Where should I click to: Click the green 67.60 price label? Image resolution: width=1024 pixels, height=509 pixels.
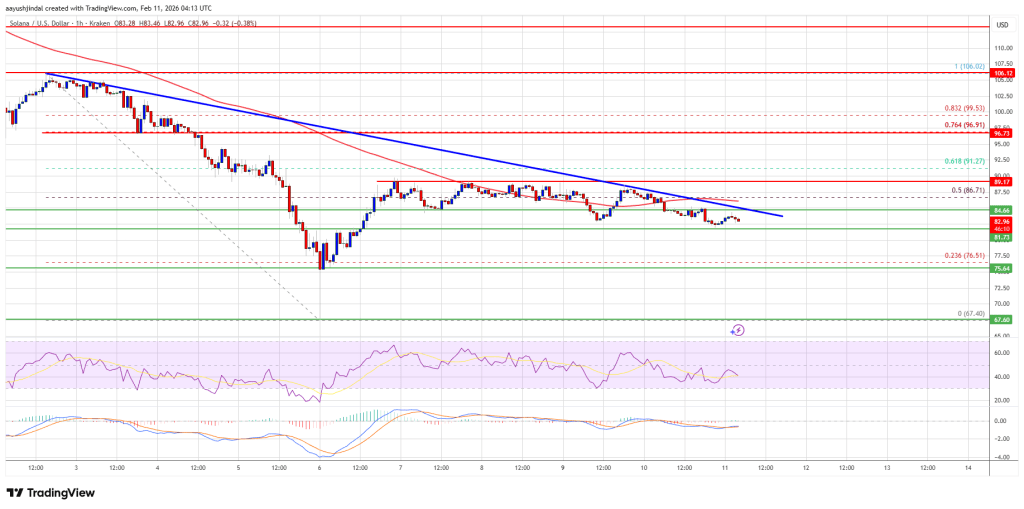click(1002, 320)
